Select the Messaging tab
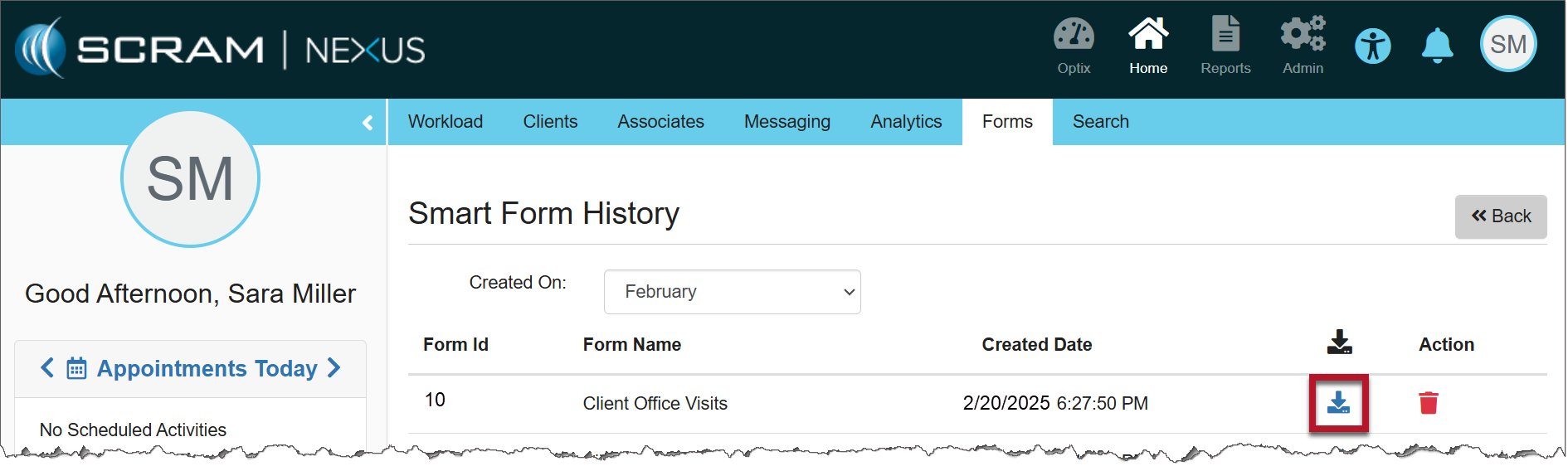1568x471 pixels. click(786, 122)
